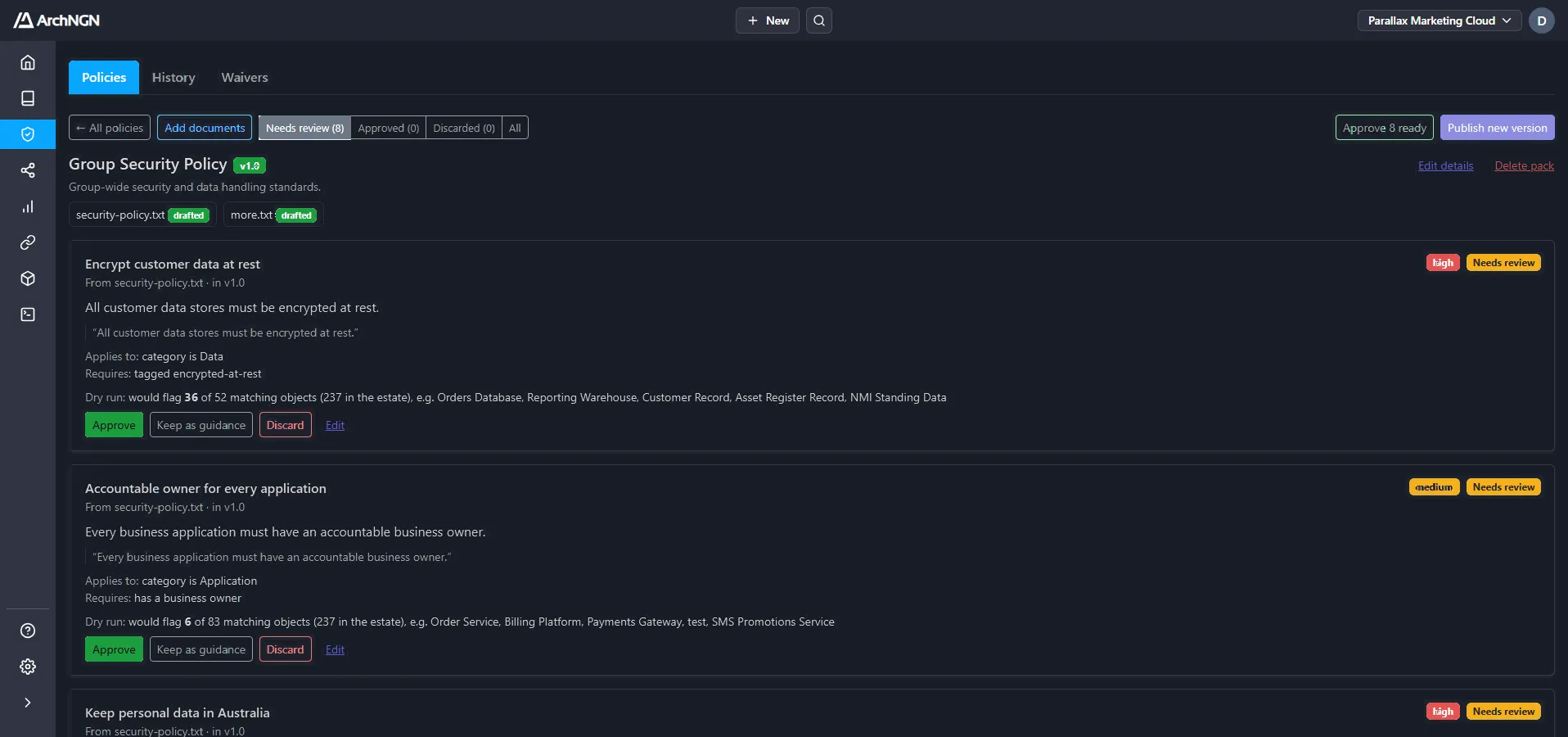Select the security-policy.txt document chip
1568x737 pixels.
pyautogui.click(x=142, y=215)
